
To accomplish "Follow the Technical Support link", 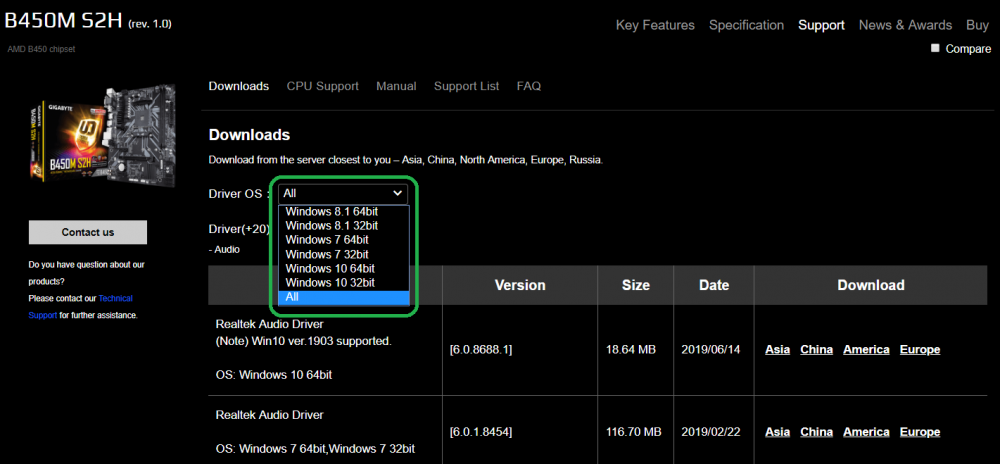I will click(x=80, y=307).
